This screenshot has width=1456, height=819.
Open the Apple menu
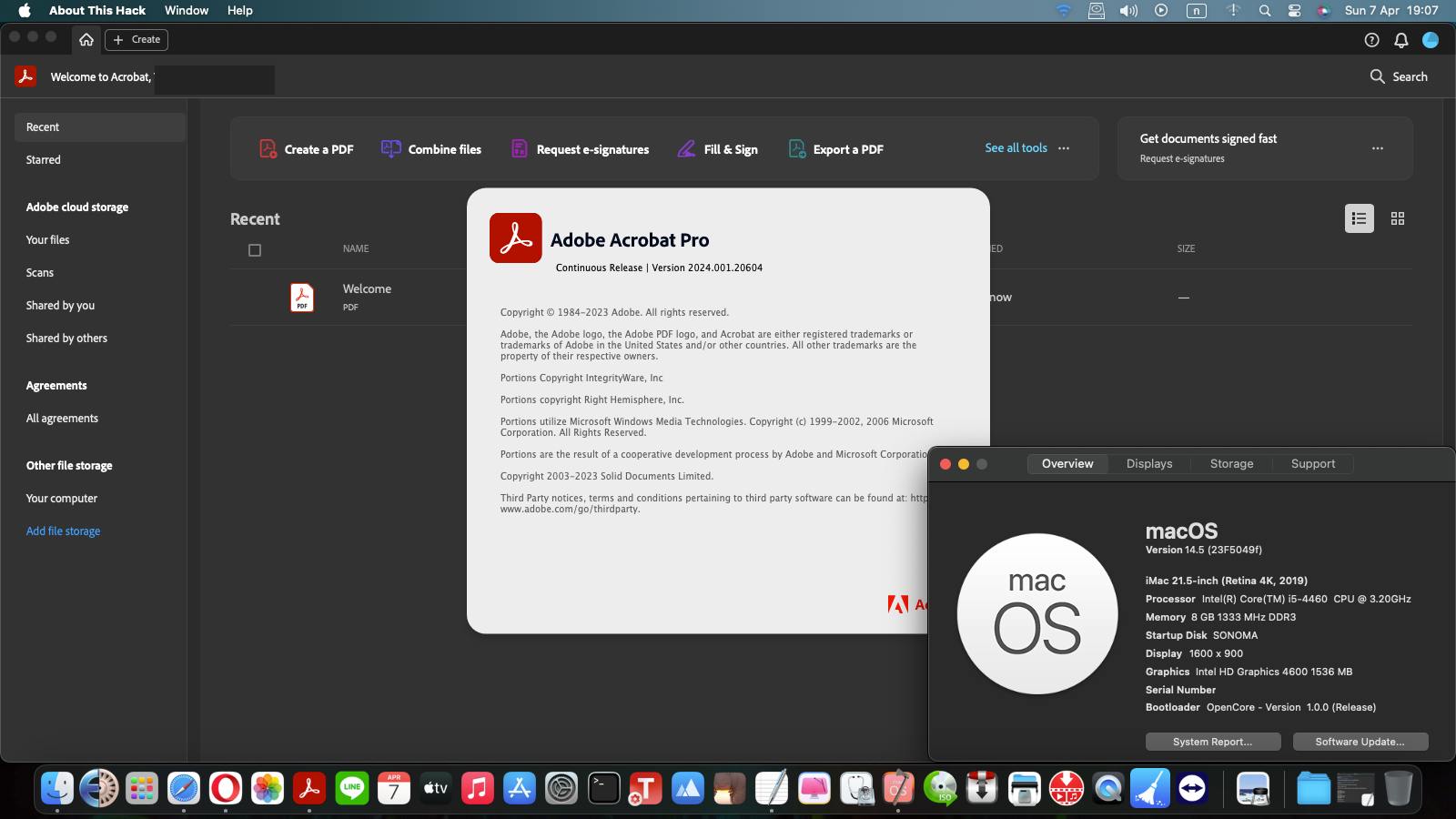[x=25, y=10]
